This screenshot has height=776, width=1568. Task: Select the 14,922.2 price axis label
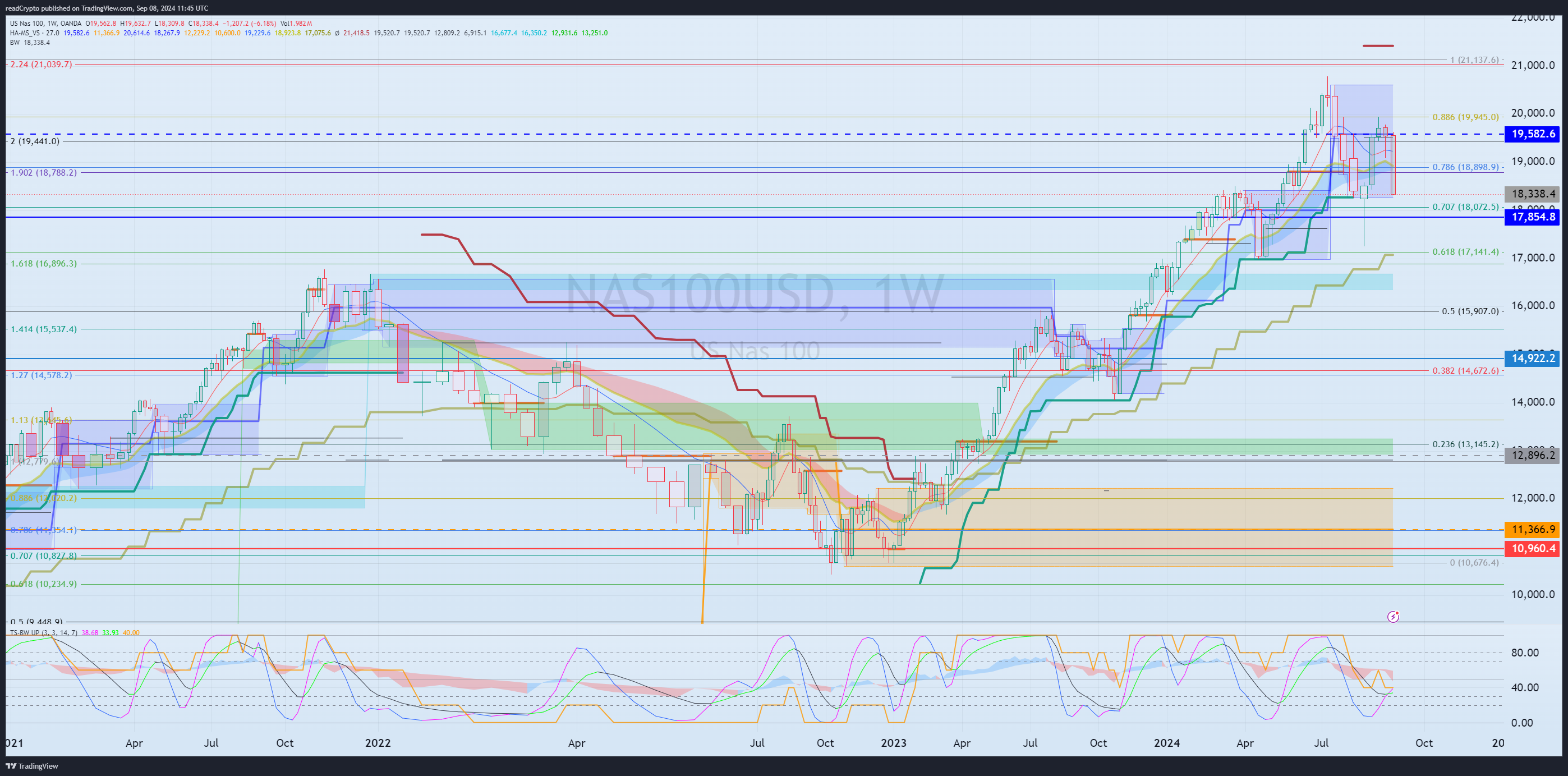tap(1532, 359)
